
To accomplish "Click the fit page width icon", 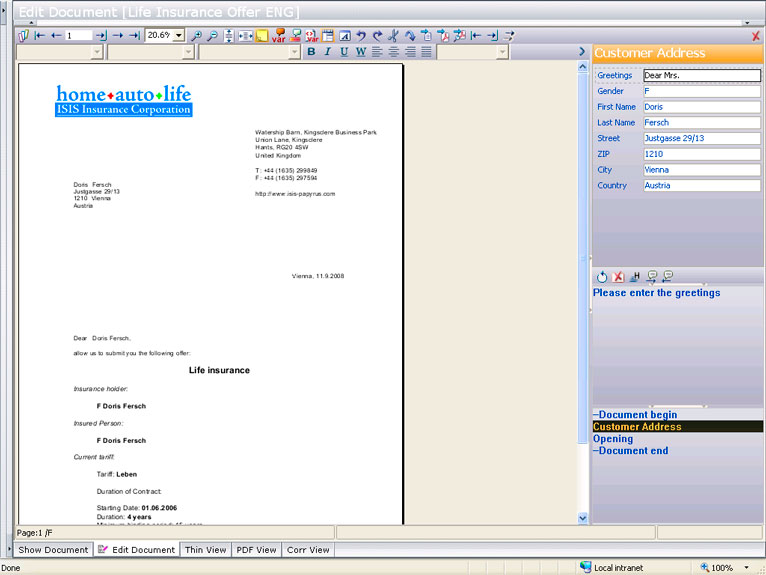I will point(245,35).
